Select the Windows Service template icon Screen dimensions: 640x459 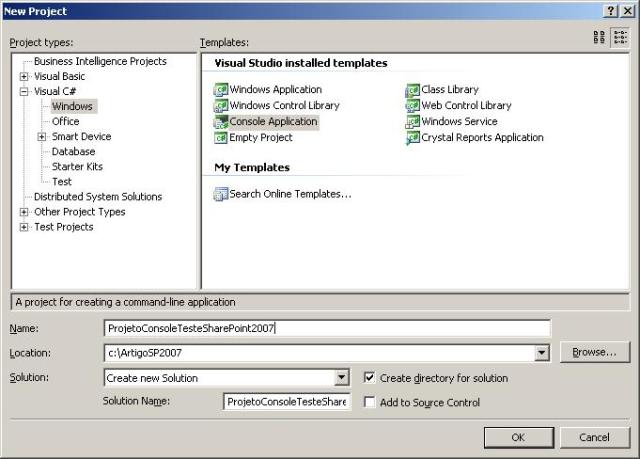(413, 122)
